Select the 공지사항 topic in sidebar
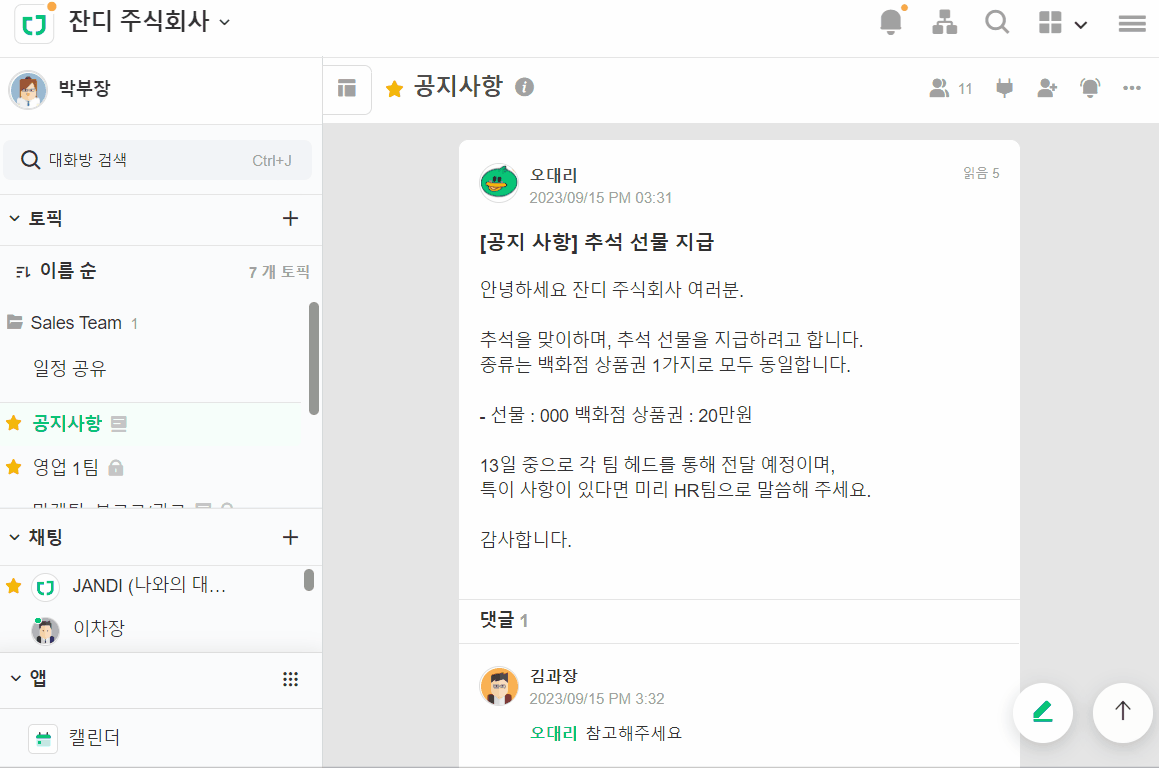The image size is (1159, 768). (151, 424)
